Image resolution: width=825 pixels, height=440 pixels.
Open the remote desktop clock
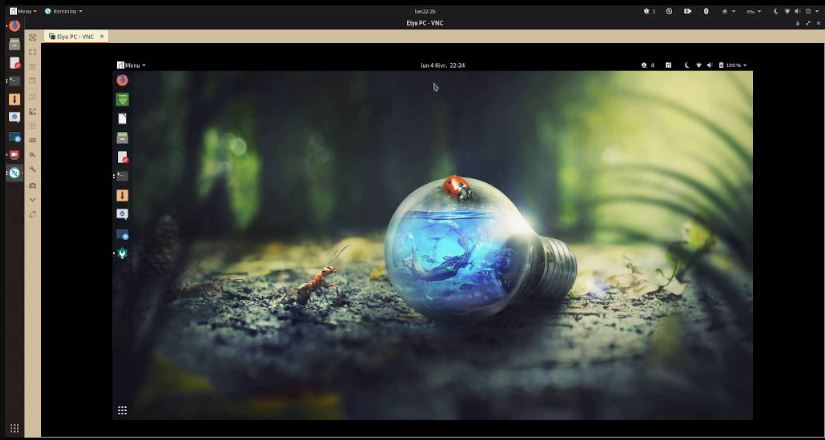pos(442,65)
